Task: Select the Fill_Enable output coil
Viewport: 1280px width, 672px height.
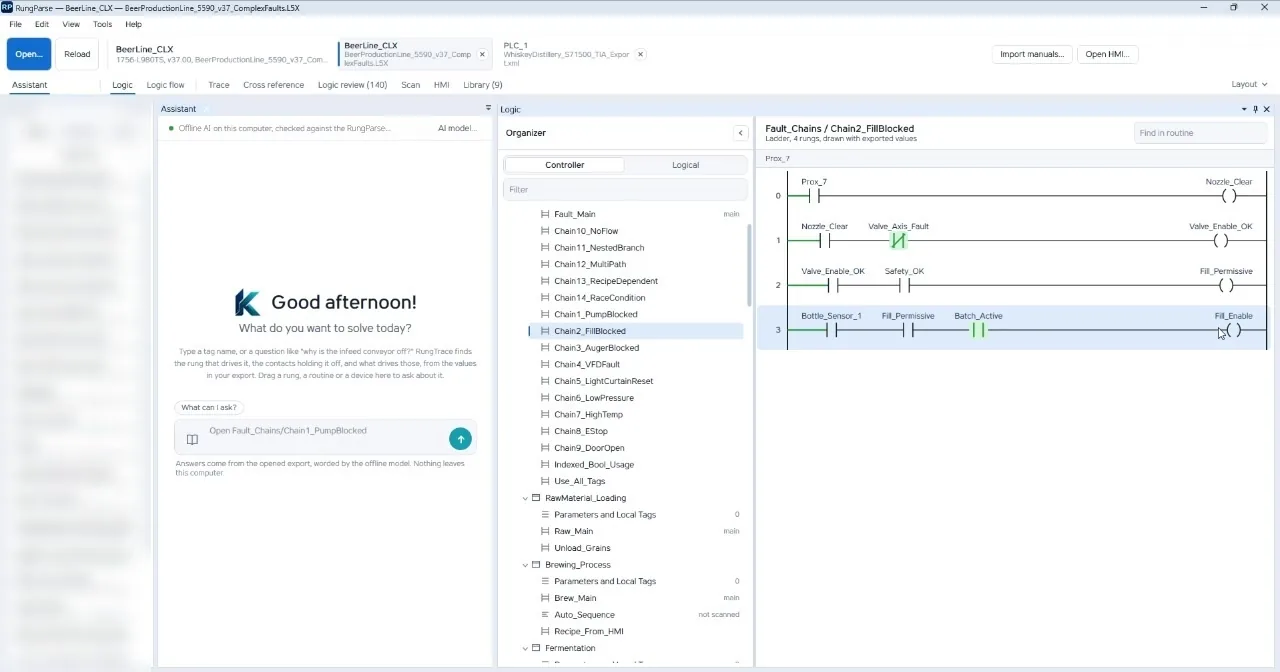Action: (1232, 330)
